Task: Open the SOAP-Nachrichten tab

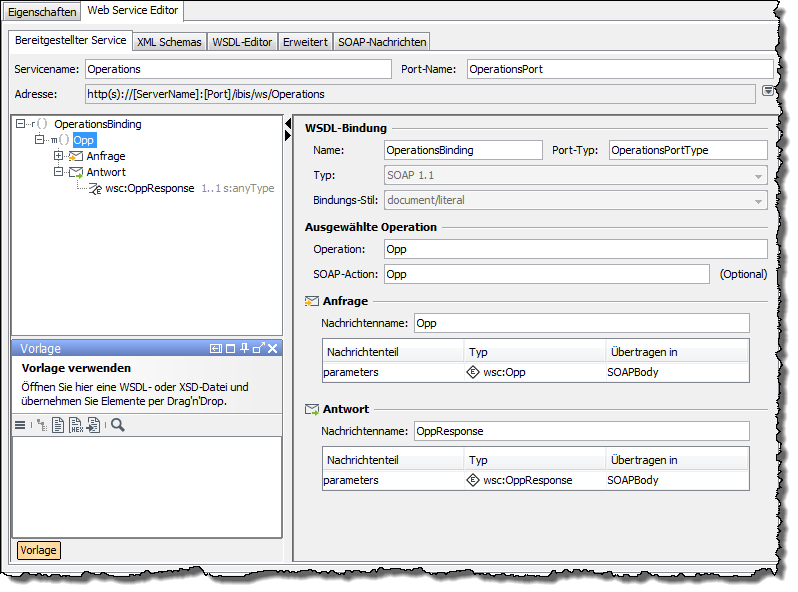Action: point(382,42)
